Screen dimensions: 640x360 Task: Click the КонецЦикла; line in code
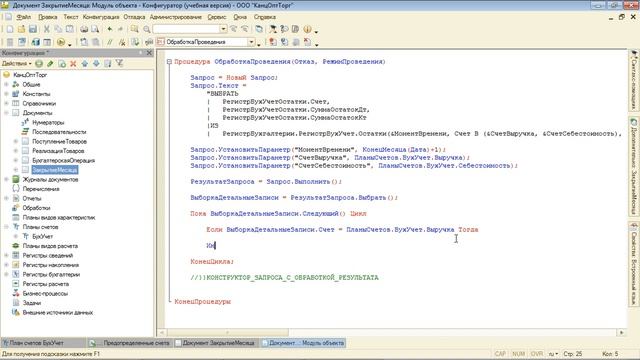coord(212,261)
